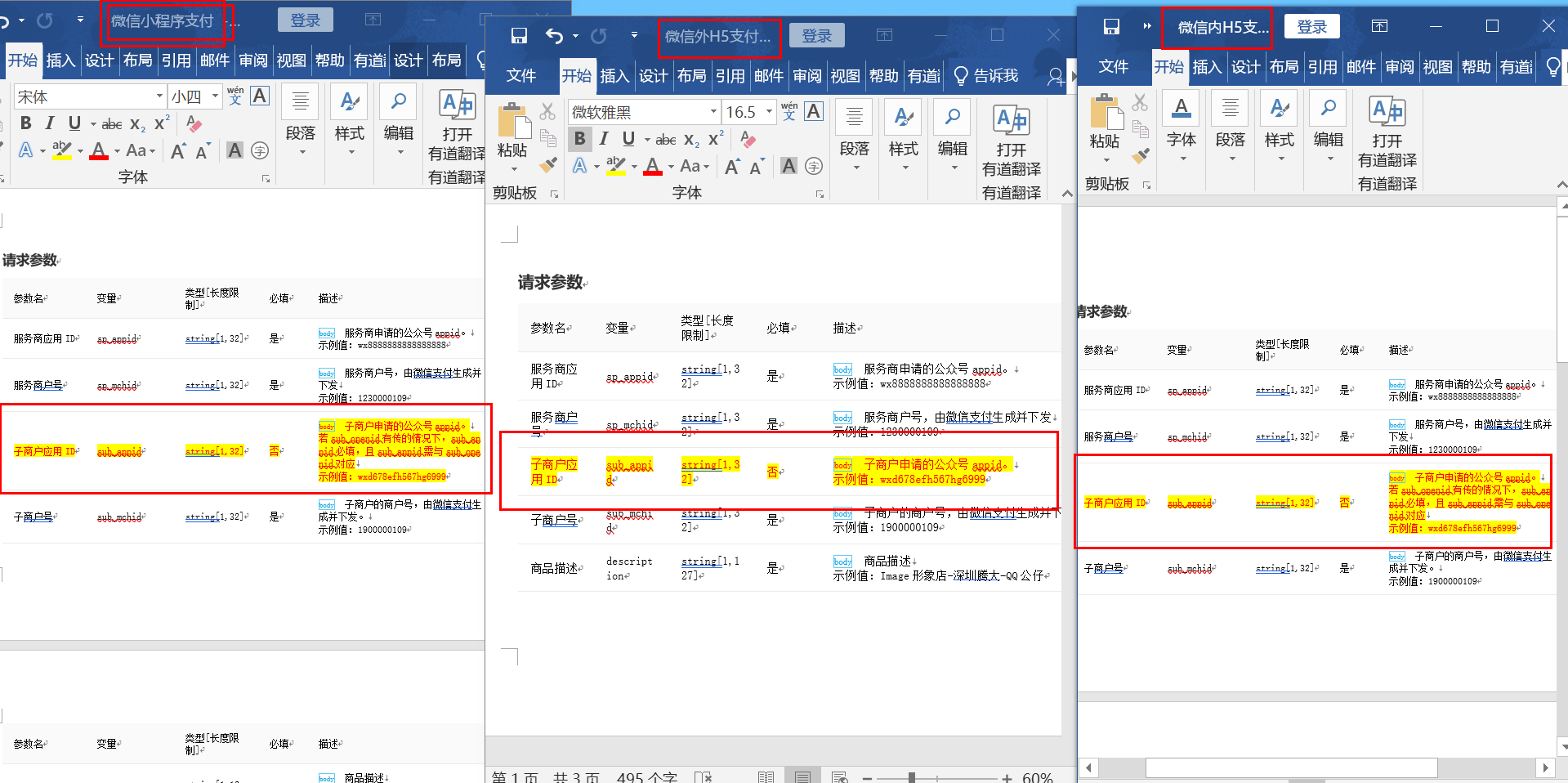Toggle Superscript in the 微信小程序支付 window
The image size is (1568, 783).
coord(162,123)
